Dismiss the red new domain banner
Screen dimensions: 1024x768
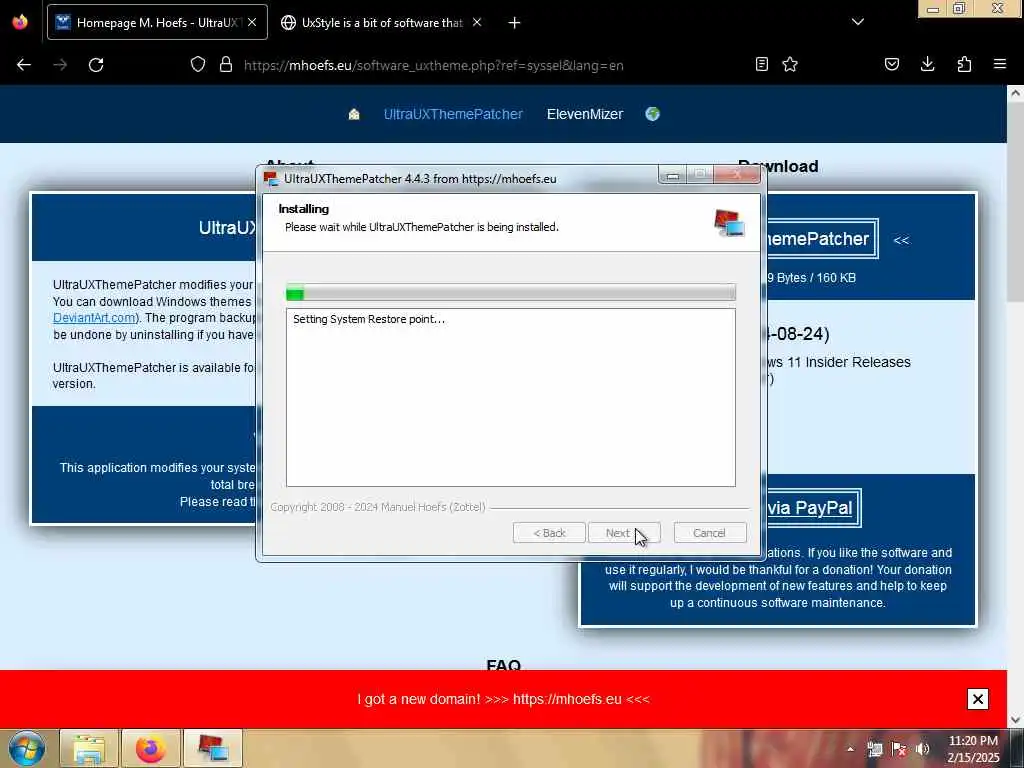pyautogui.click(x=978, y=699)
